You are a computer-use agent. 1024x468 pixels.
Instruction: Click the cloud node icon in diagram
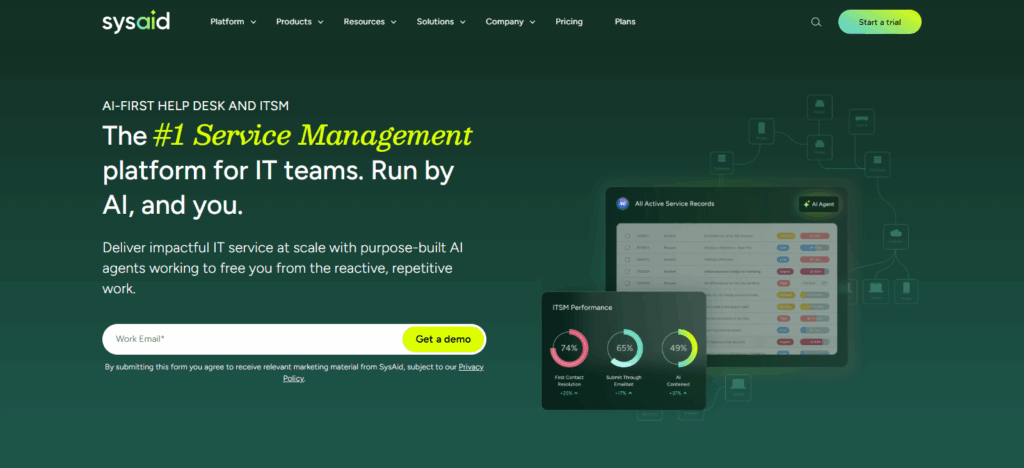895,236
